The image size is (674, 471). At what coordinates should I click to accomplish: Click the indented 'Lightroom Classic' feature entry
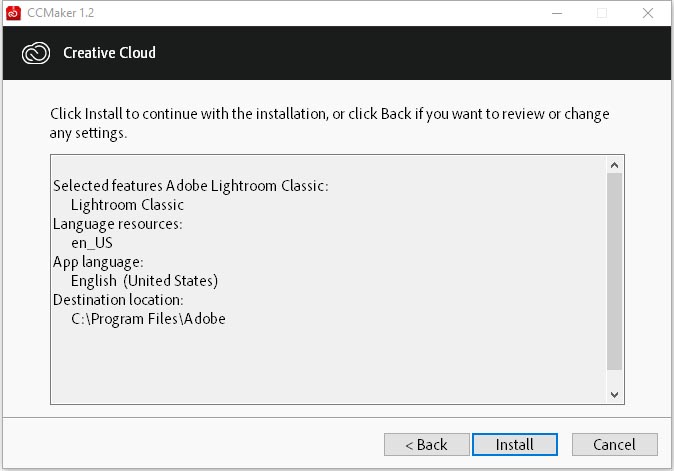pyautogui.click(x=127, y=205)
